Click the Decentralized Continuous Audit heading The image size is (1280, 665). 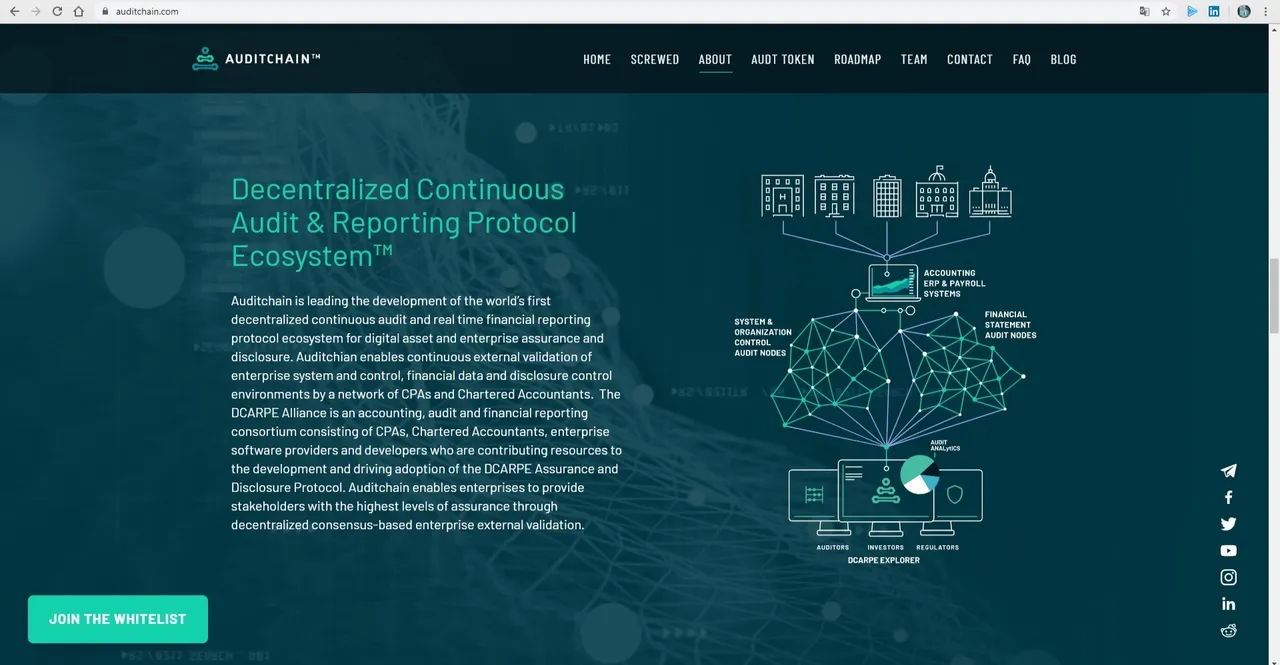404,222
